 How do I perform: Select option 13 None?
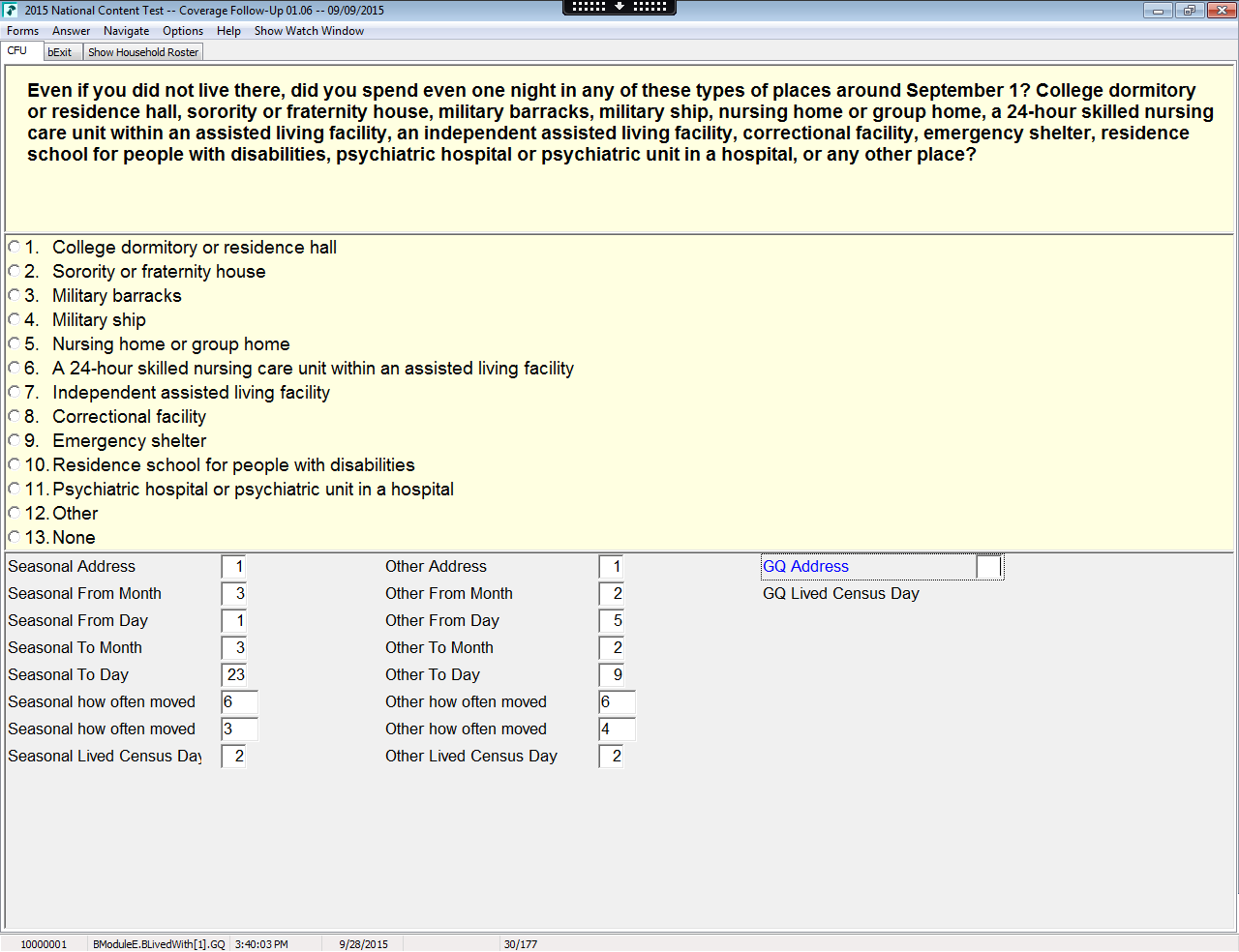(x=15, y=538)
